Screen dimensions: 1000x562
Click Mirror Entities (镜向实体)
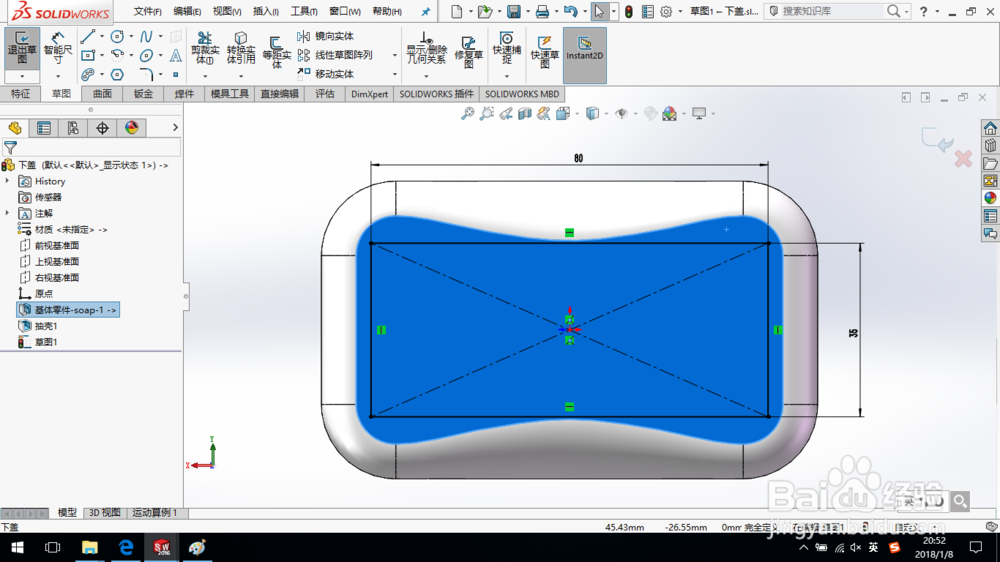(x=326, y=36)
